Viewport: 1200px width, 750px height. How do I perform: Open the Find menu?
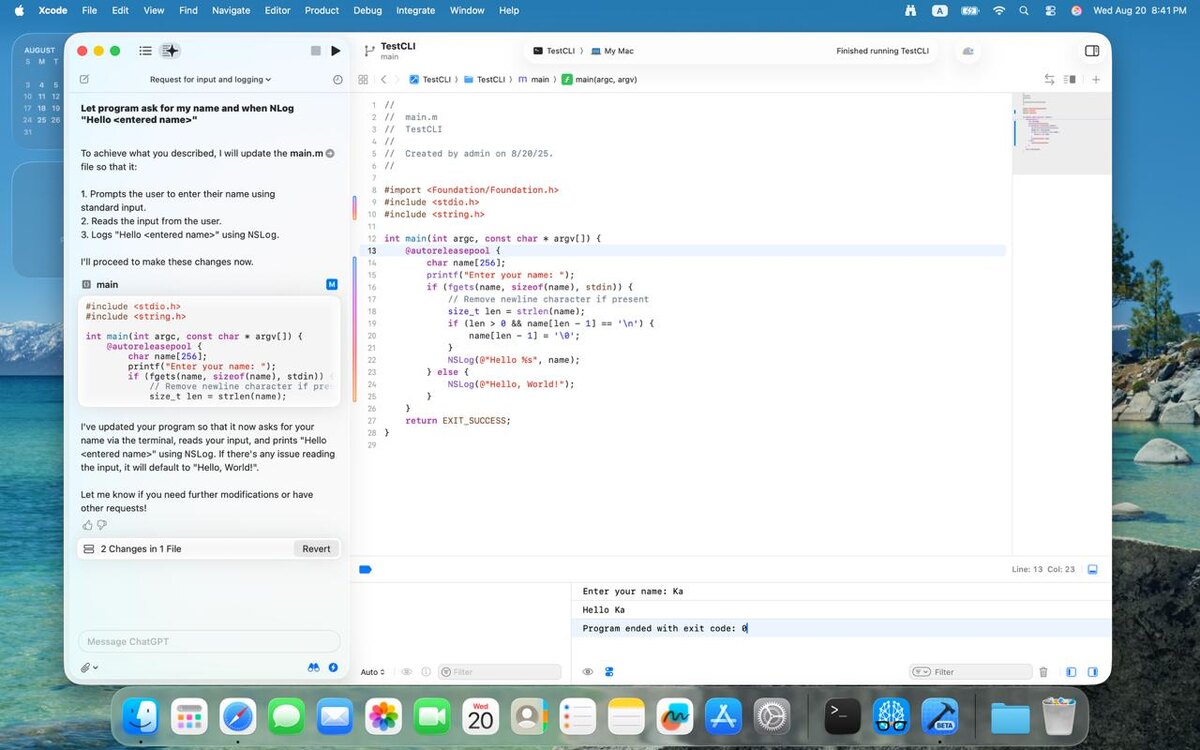188,10
